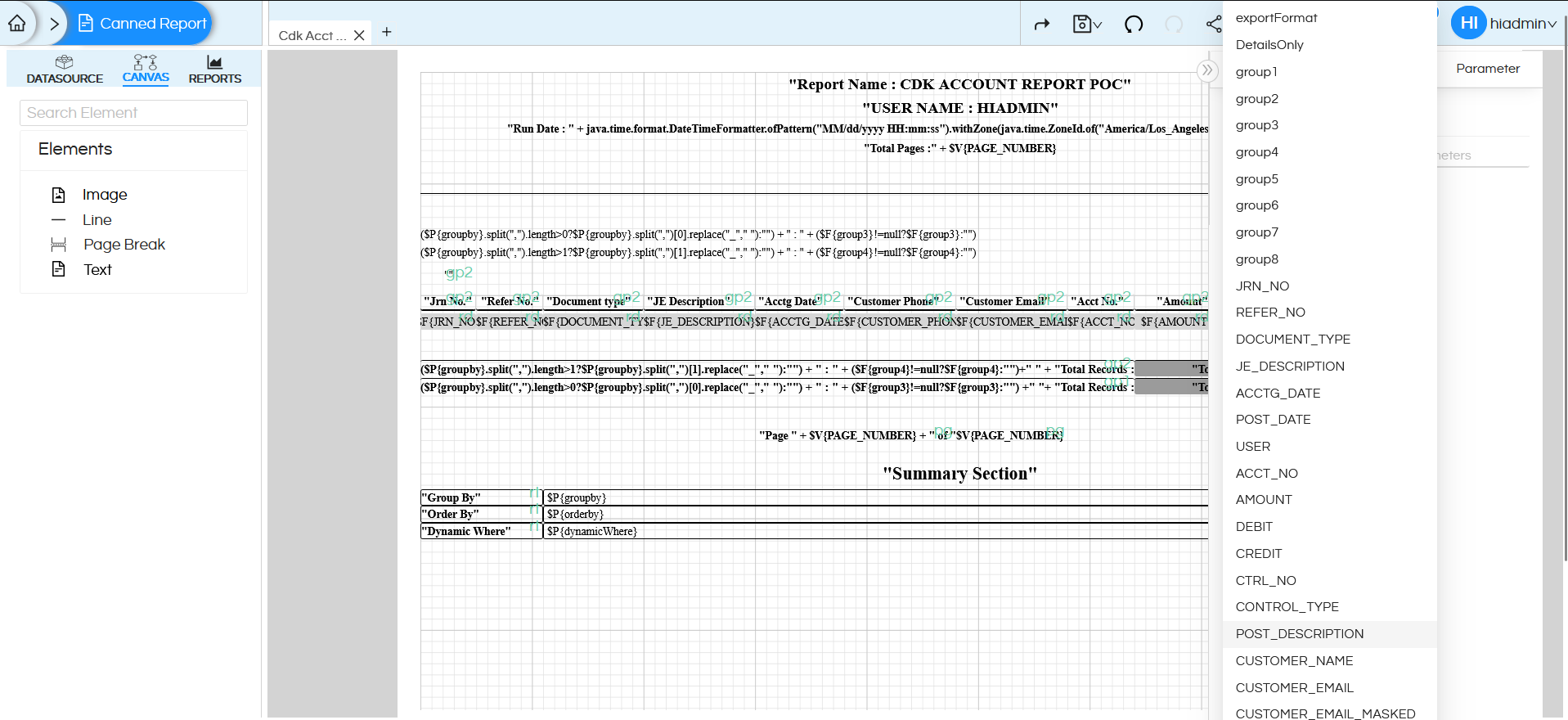Go to the home icon
This screenshot has height=720, width=1568.
click(x=17, y=23)
